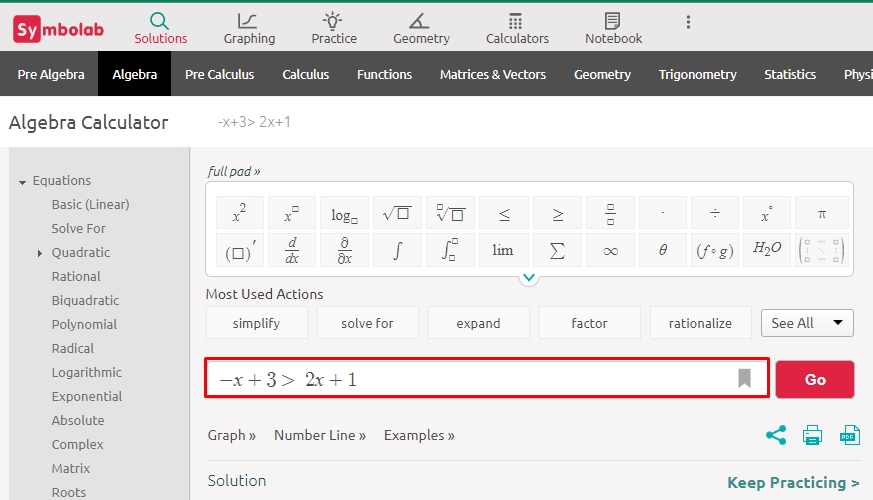
Task: Select Logarithmic in sidebar
Action: 86,372
